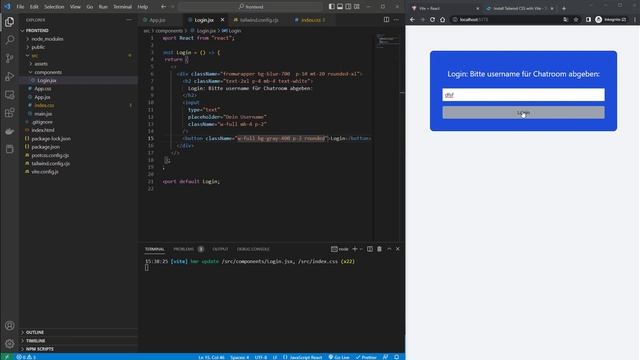Open a new browser tab

click(x=564, y=8)
